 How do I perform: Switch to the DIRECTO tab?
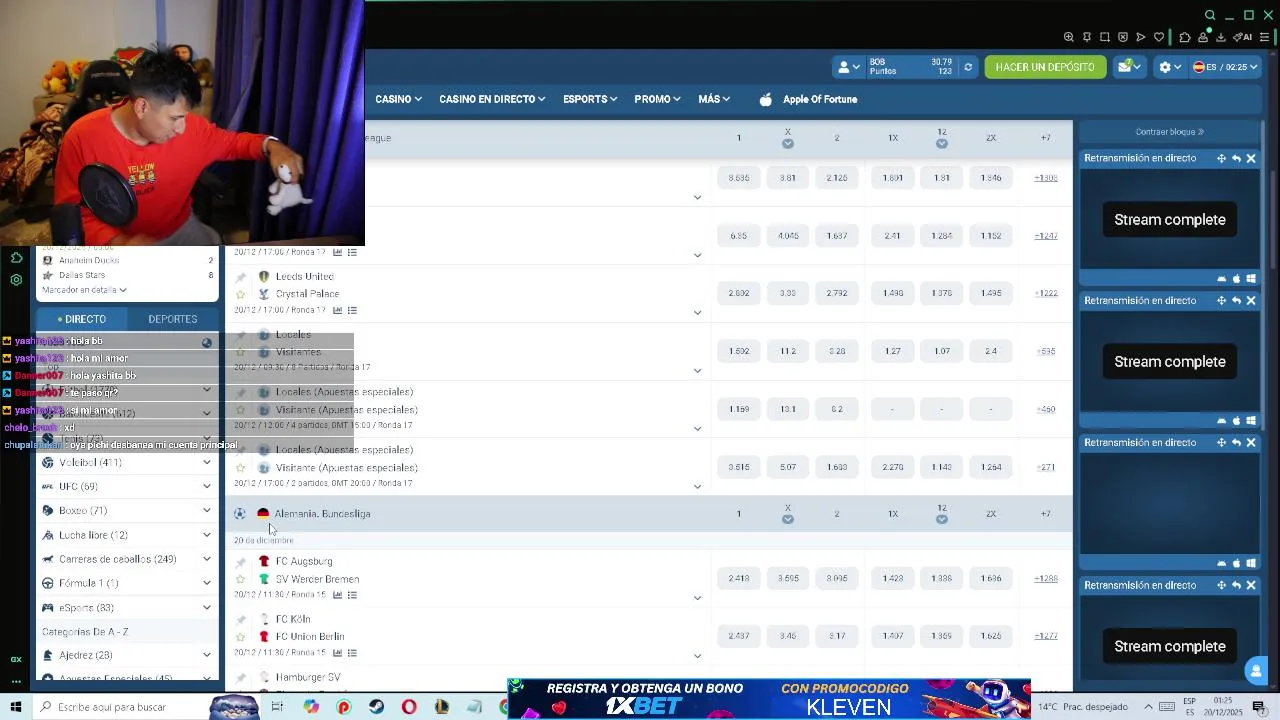point(82,319)
